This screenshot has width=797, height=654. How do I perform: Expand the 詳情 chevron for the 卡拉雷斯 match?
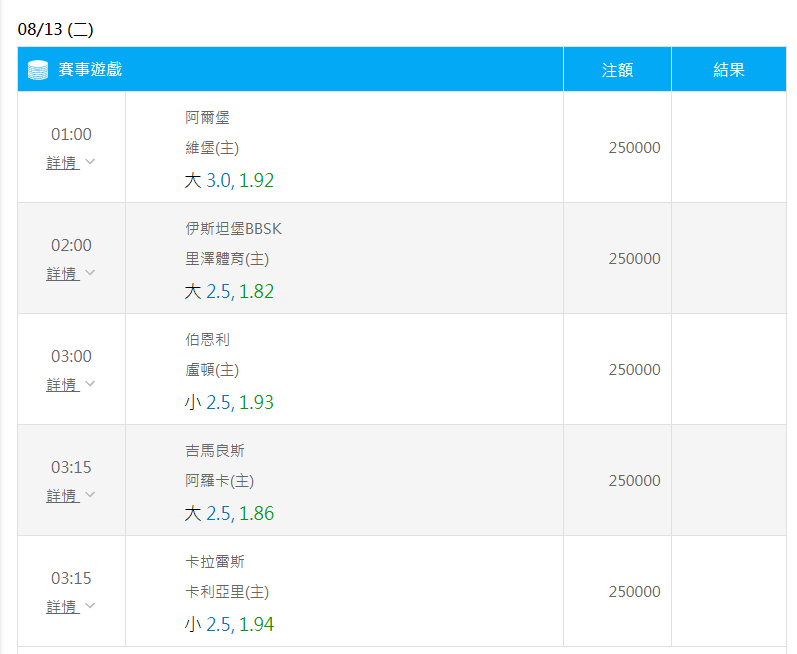90,605
